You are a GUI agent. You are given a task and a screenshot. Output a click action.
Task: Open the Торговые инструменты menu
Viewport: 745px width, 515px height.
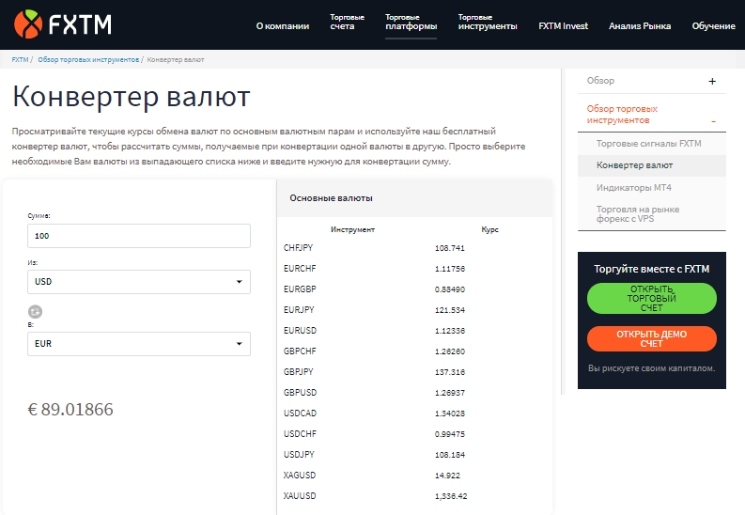[487, 22]
